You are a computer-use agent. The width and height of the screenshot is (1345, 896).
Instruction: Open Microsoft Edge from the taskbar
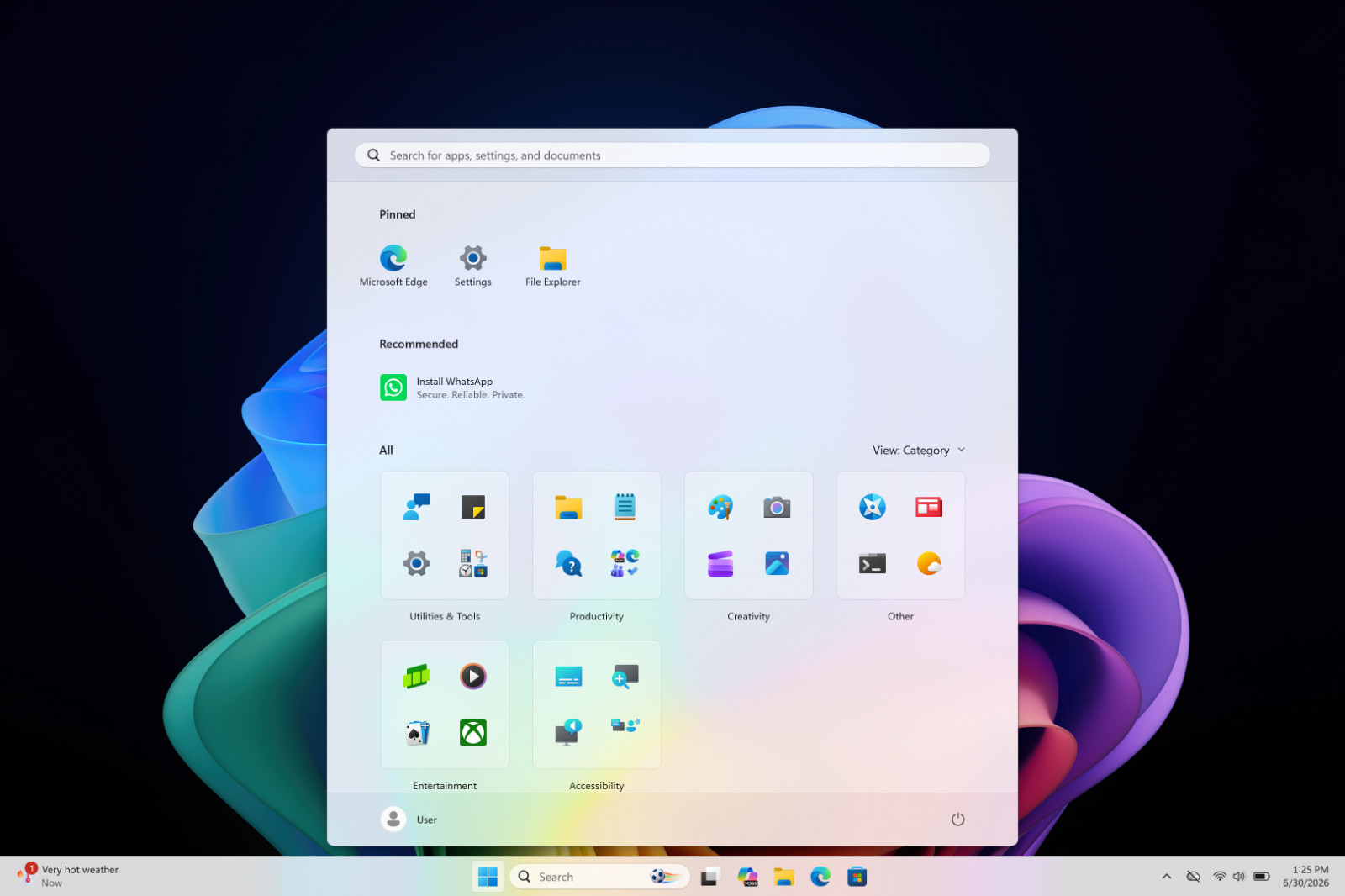pos(820,877)
